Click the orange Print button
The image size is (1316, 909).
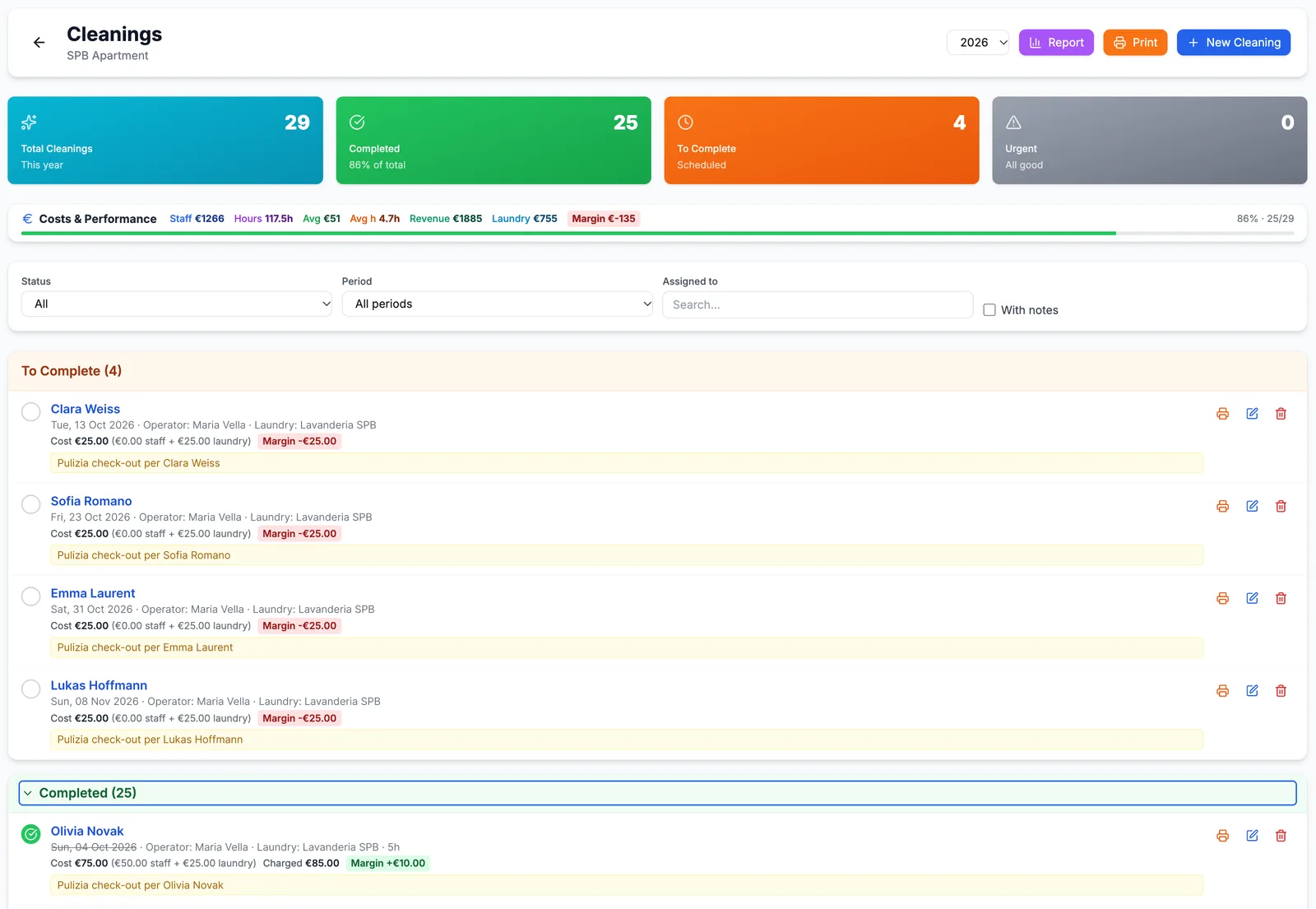[1135, 43]
